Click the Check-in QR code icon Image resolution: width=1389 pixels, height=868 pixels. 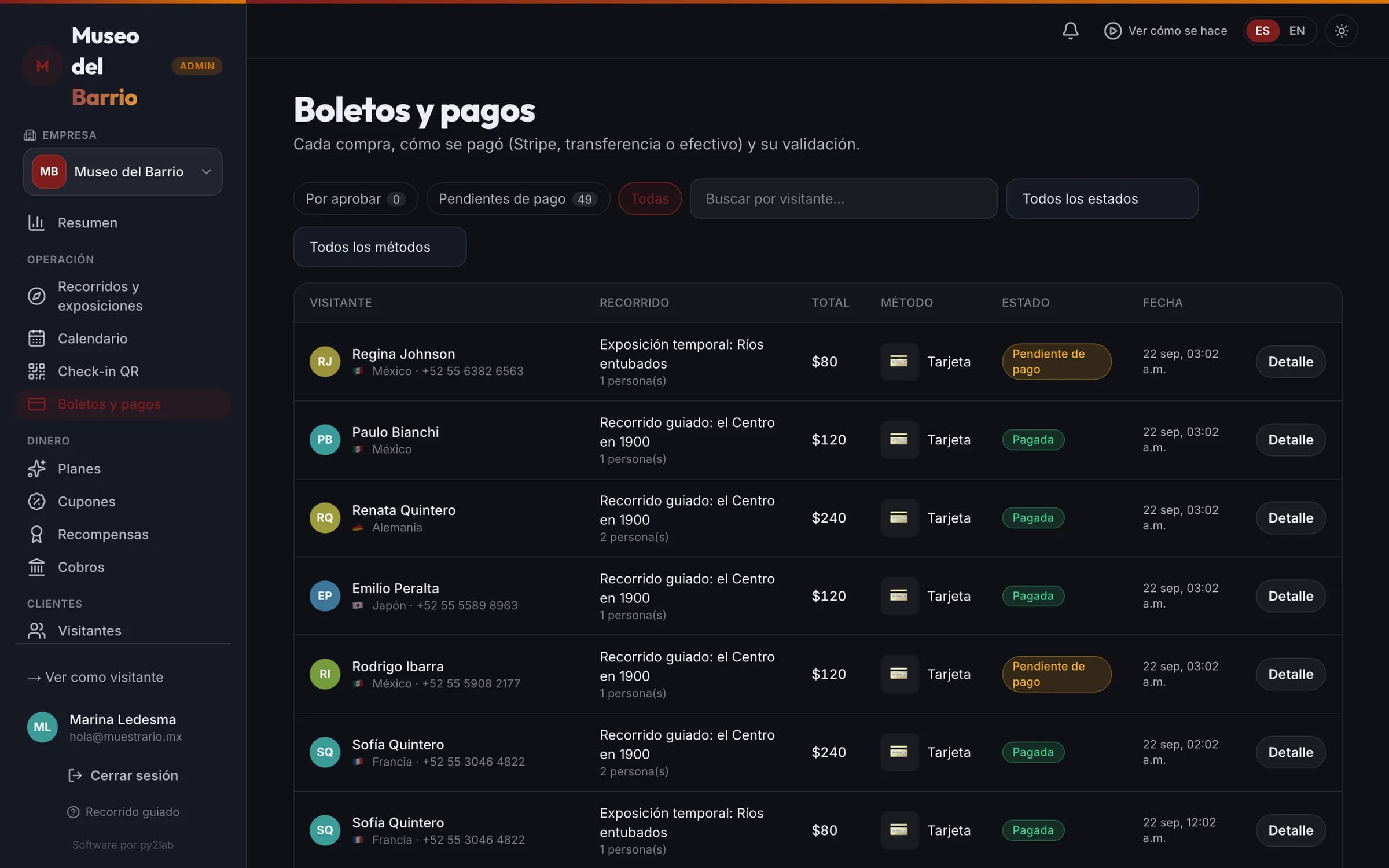(36, 372)
